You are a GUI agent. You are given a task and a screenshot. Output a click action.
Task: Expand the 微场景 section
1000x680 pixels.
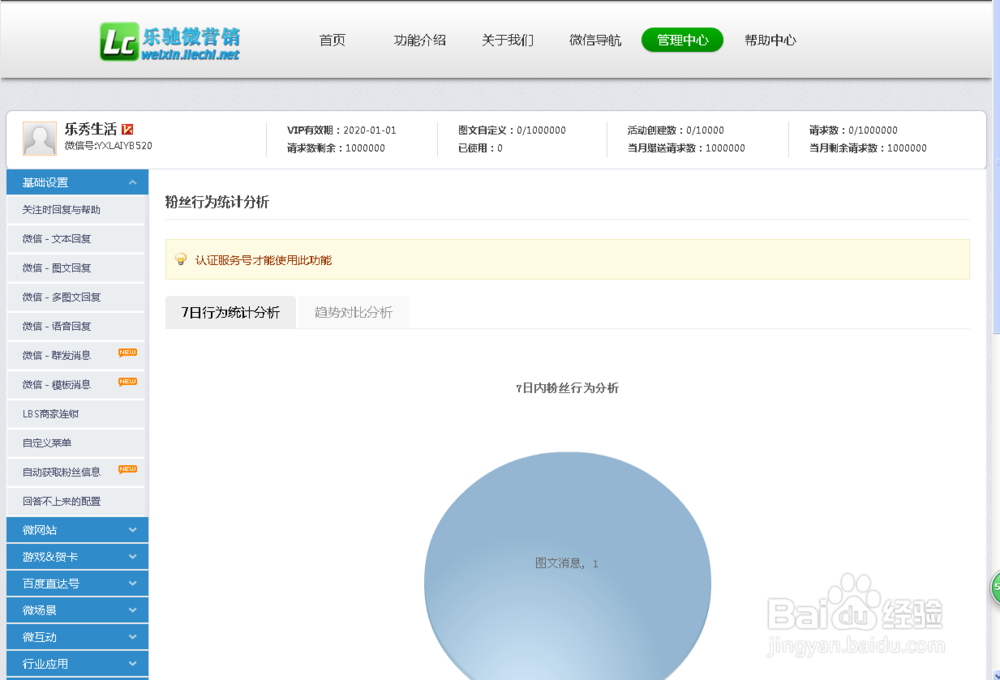(x=77, y=610)
